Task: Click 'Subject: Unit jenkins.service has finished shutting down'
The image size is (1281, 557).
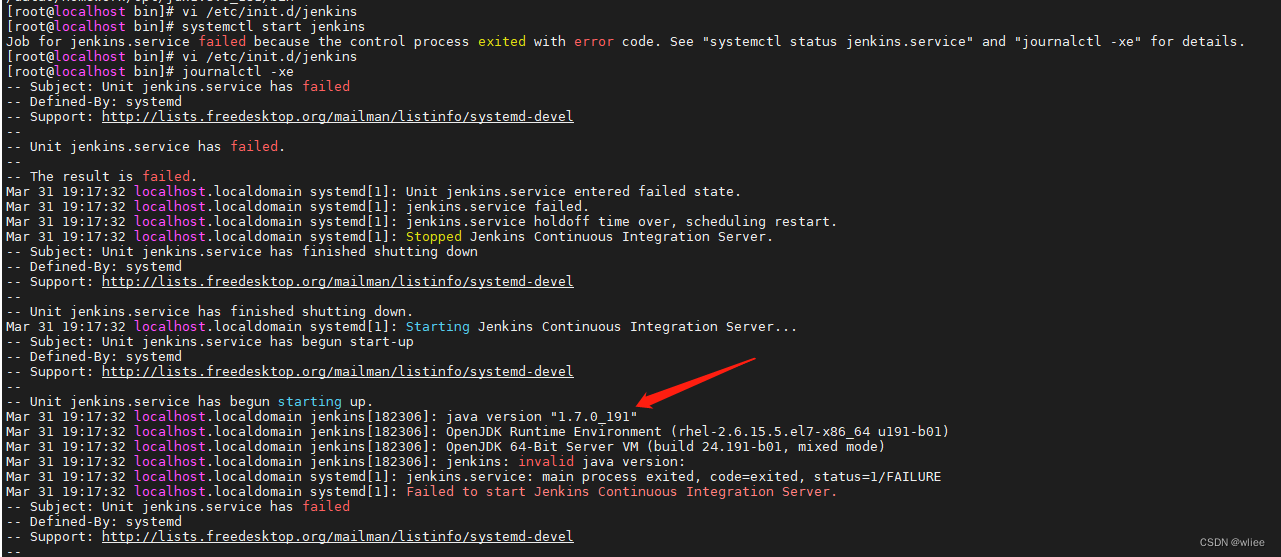Action: (x=254, y=251)
